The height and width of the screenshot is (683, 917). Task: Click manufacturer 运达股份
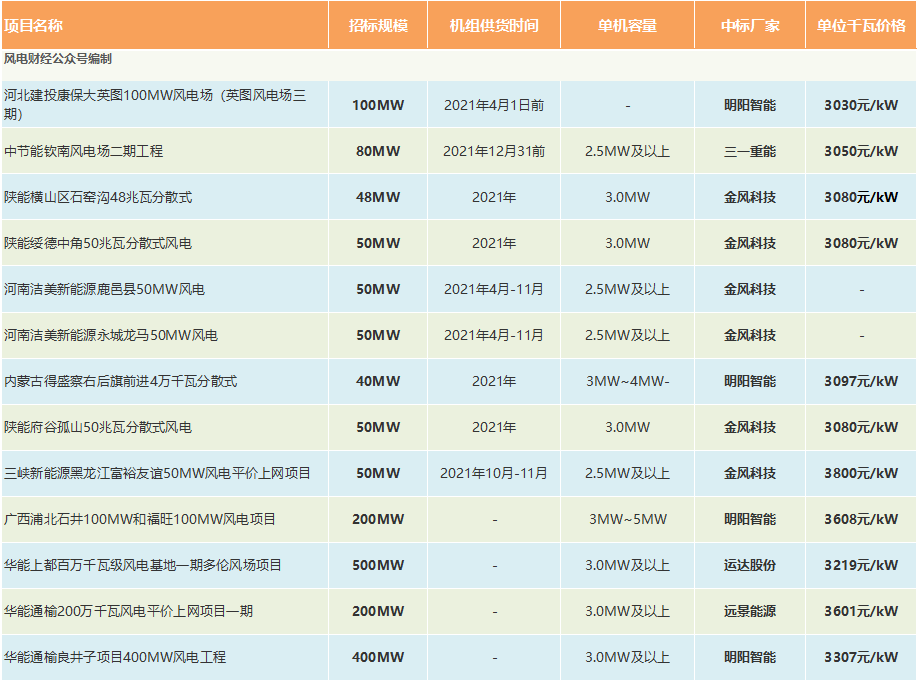click(x=750, y=565)
